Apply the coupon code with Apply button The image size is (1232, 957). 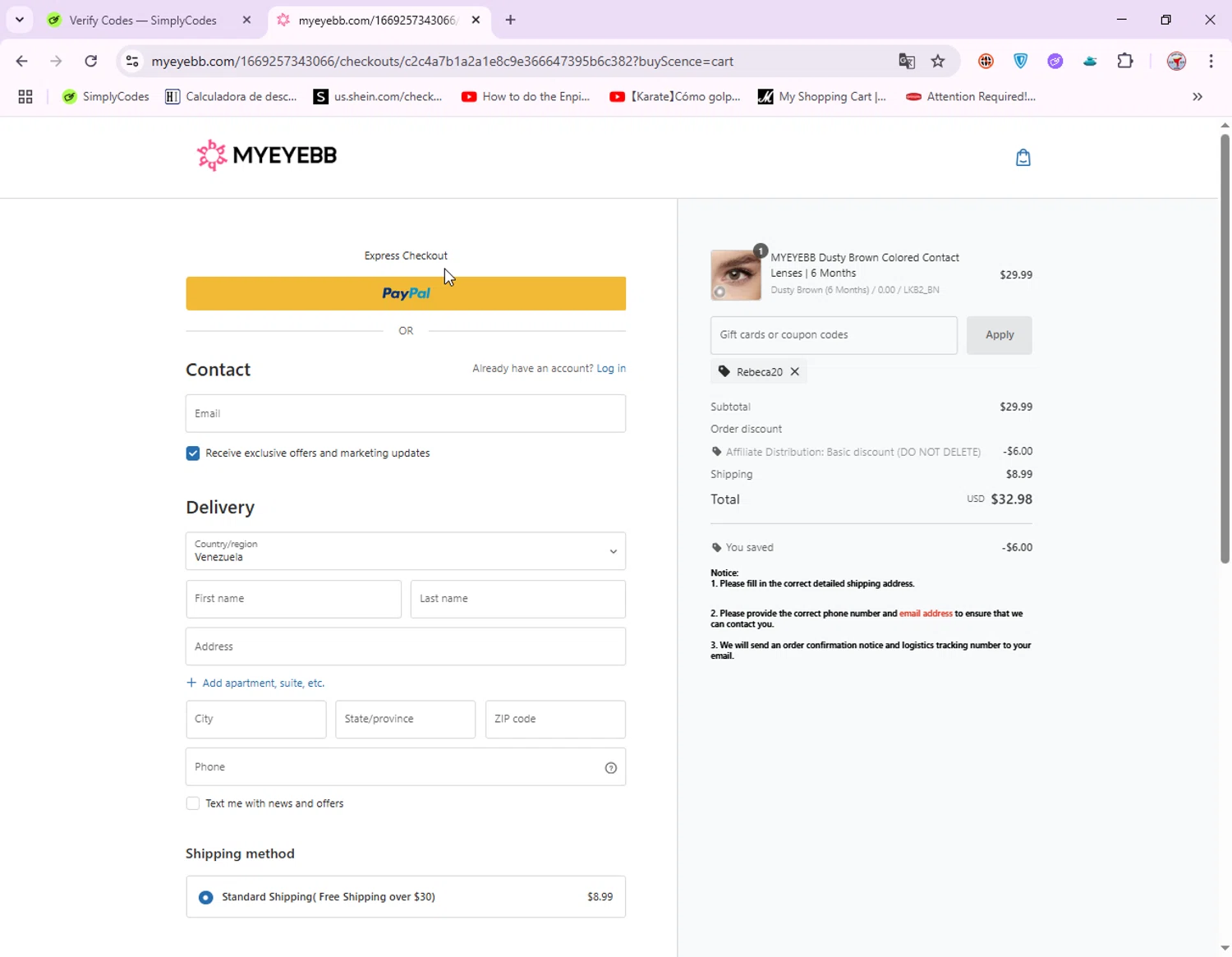click(x=1000, y=335)
